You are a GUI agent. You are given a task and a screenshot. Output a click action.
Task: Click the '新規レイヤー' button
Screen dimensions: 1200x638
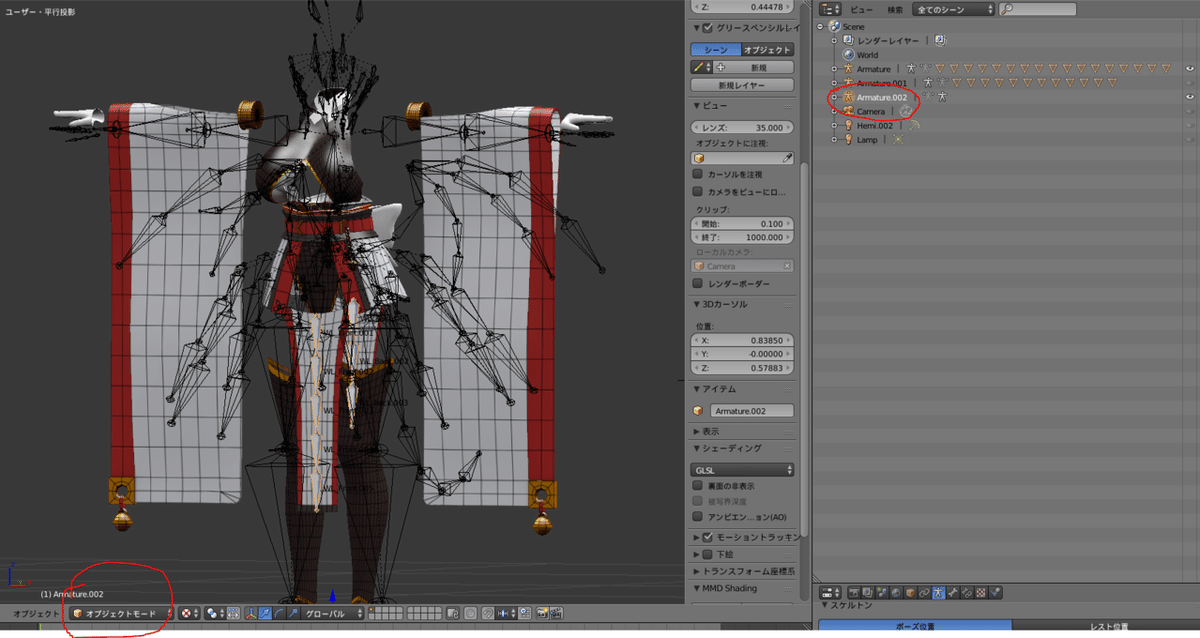point(742,86)
